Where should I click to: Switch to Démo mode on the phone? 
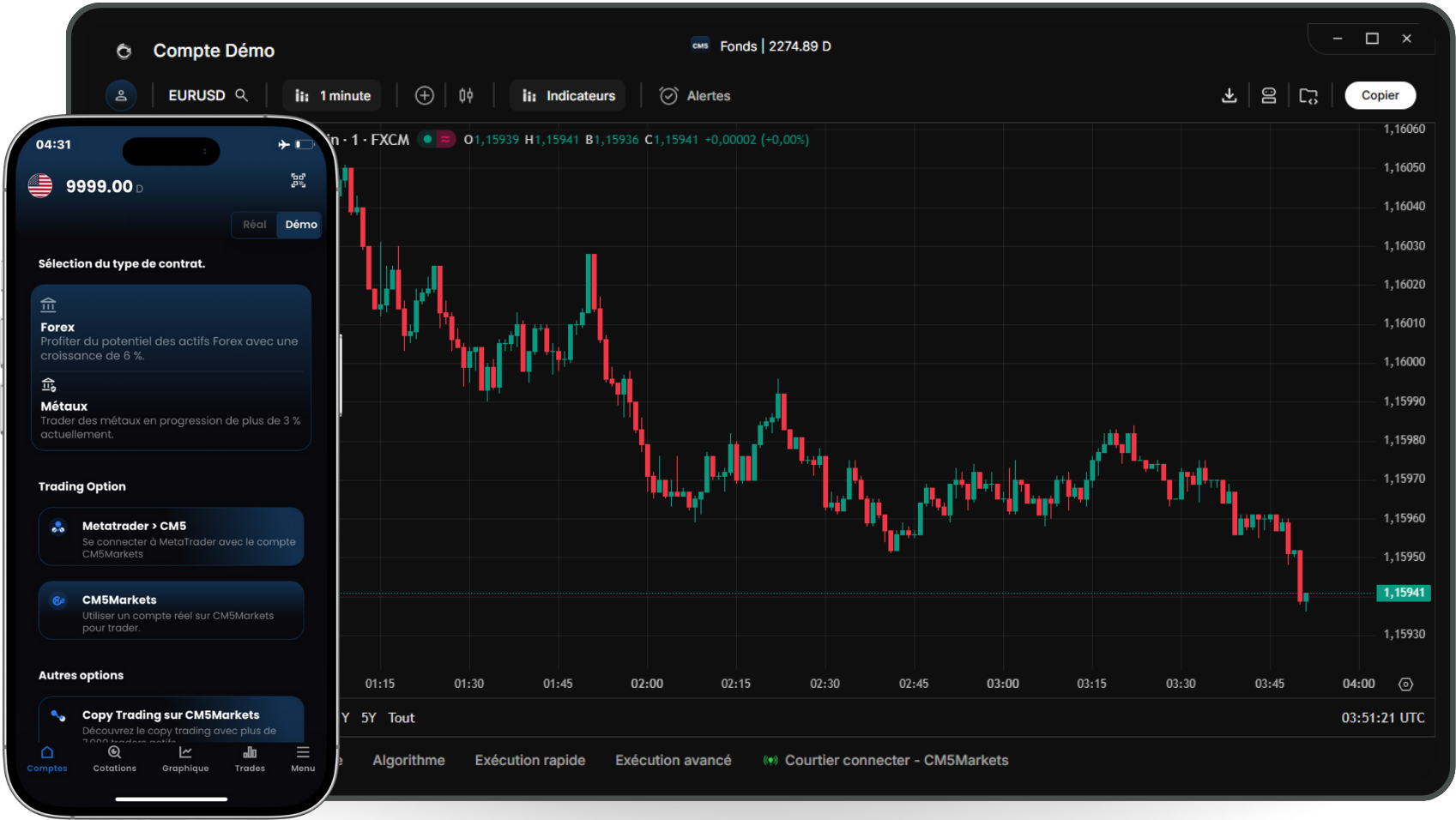pos(299,224)
